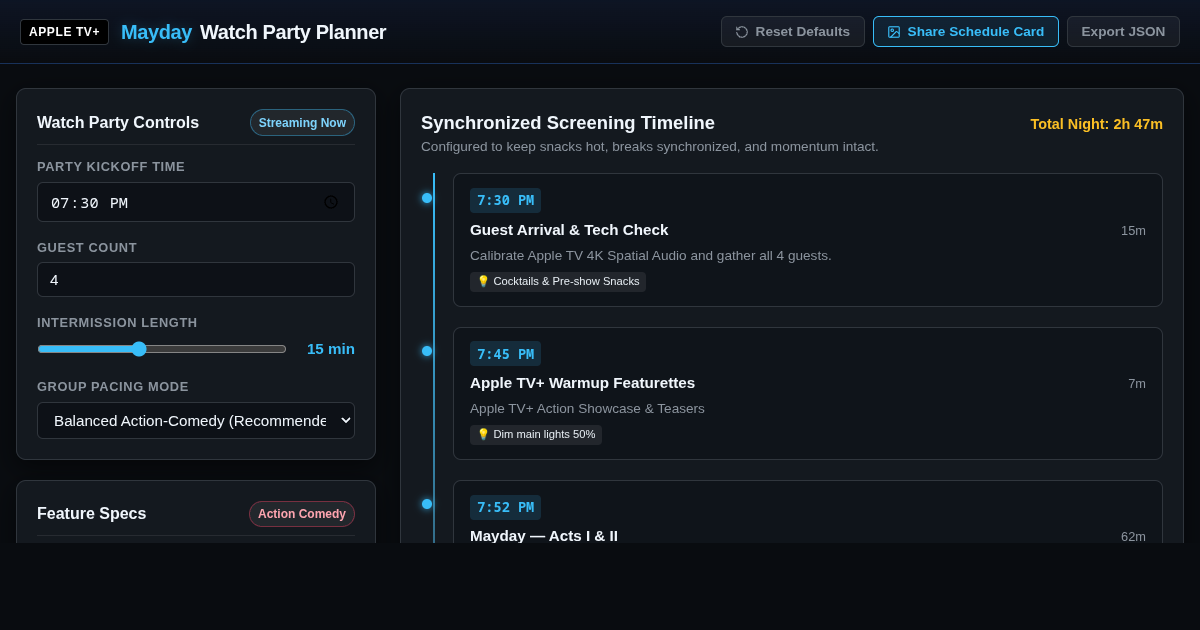Click the Guest Count input field
Viewport: 1200px width, 630px height.
click(196, 280)
